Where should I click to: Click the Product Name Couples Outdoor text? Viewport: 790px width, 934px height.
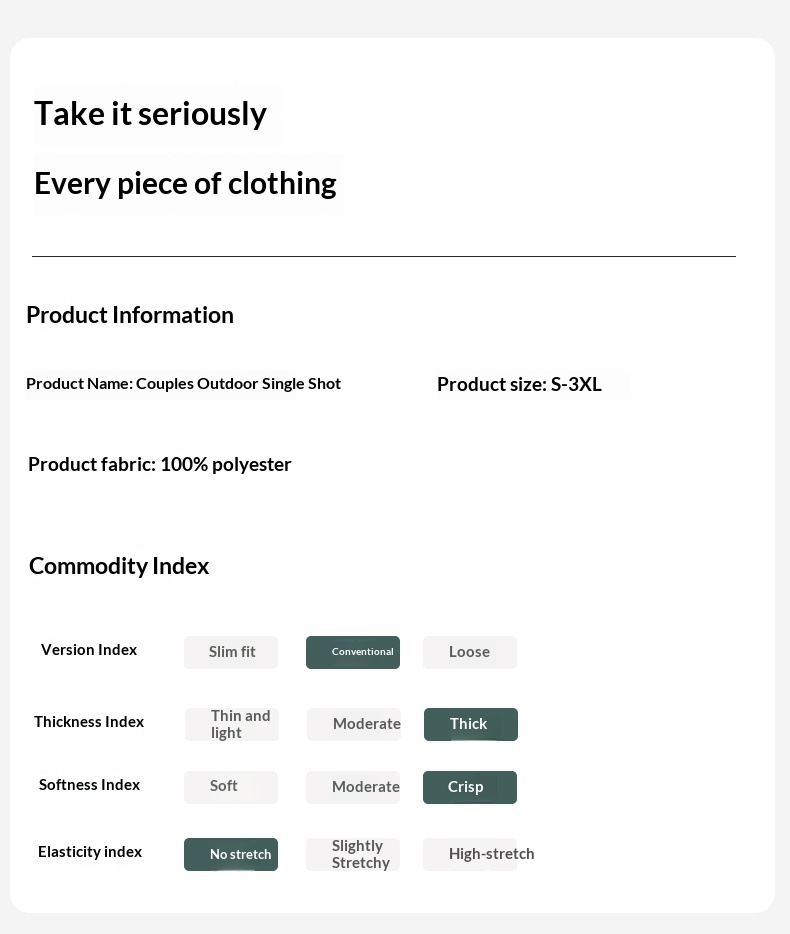point(183,384)
